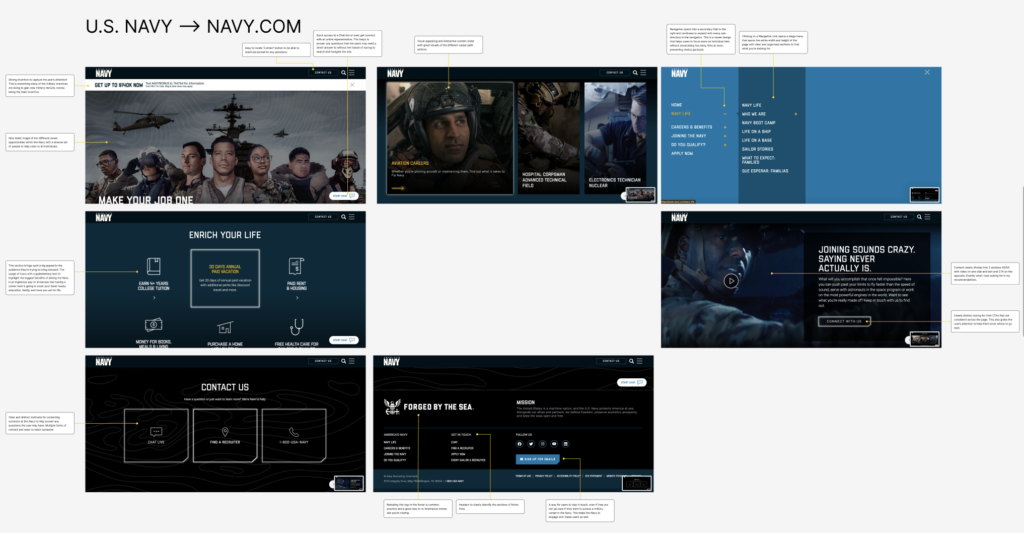Open hamburger menu on the 'Joining Sounds Crazy' screen
1024x533 pixels.
click(927, 217)
